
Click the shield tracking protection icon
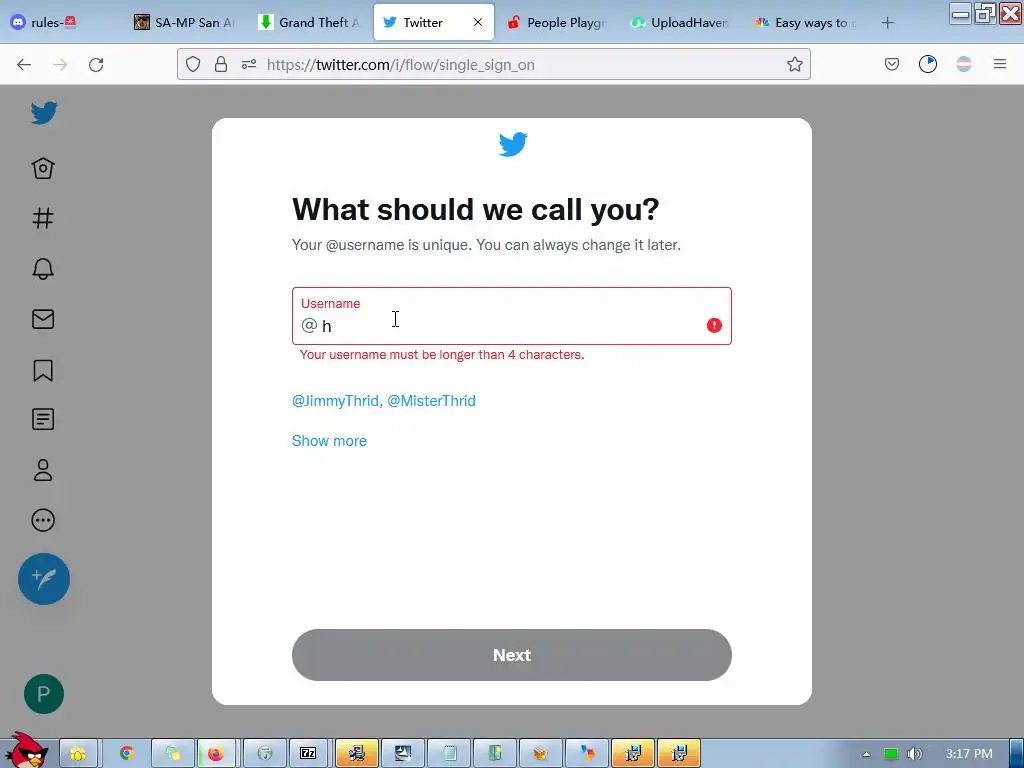(x=193, y=64)
